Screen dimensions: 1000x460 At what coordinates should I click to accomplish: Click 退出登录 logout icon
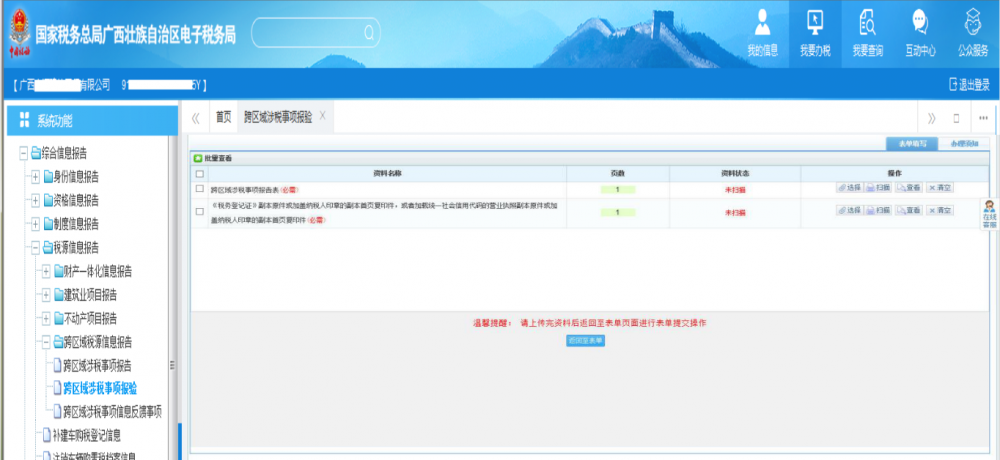(953, 85)
